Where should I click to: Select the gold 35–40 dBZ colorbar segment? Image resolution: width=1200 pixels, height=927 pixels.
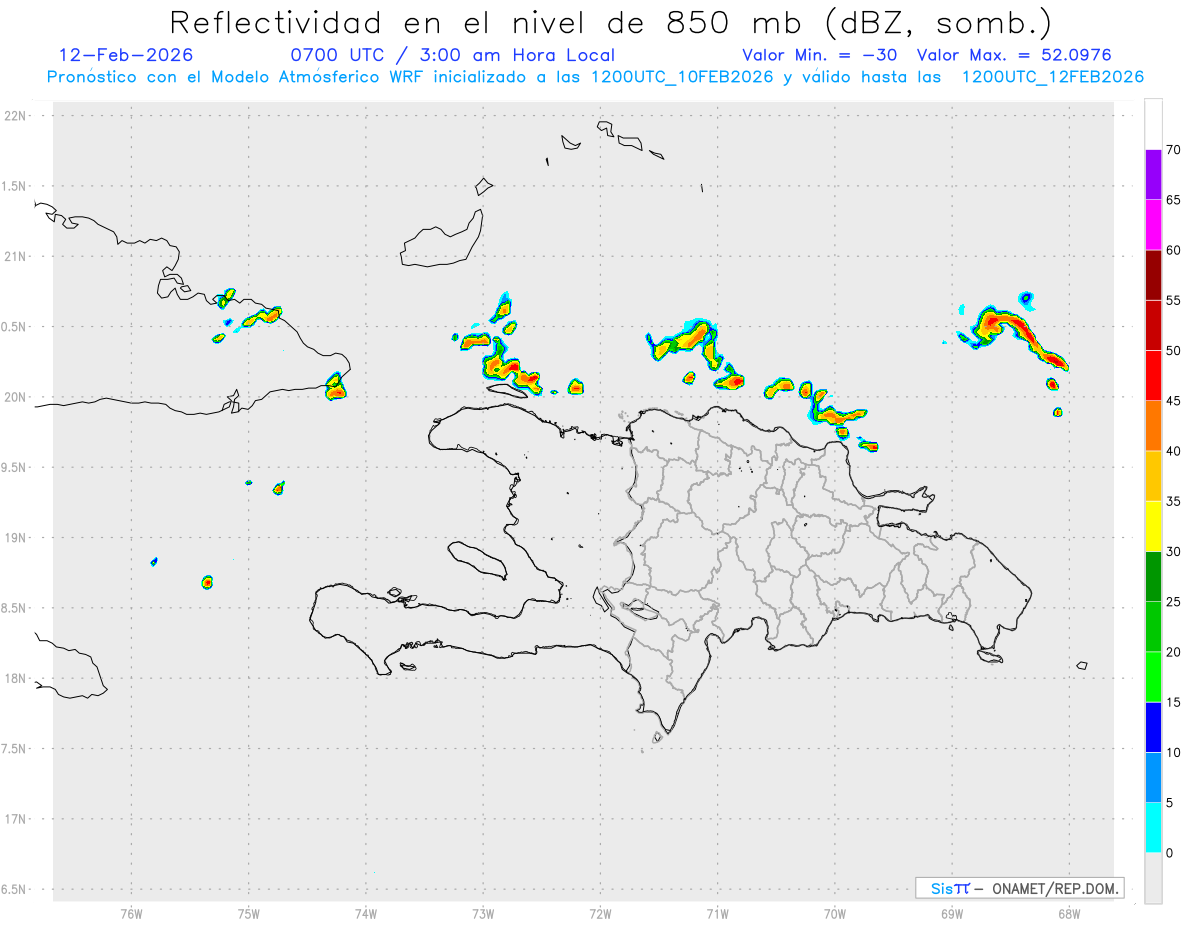[x=1153, y=476]
